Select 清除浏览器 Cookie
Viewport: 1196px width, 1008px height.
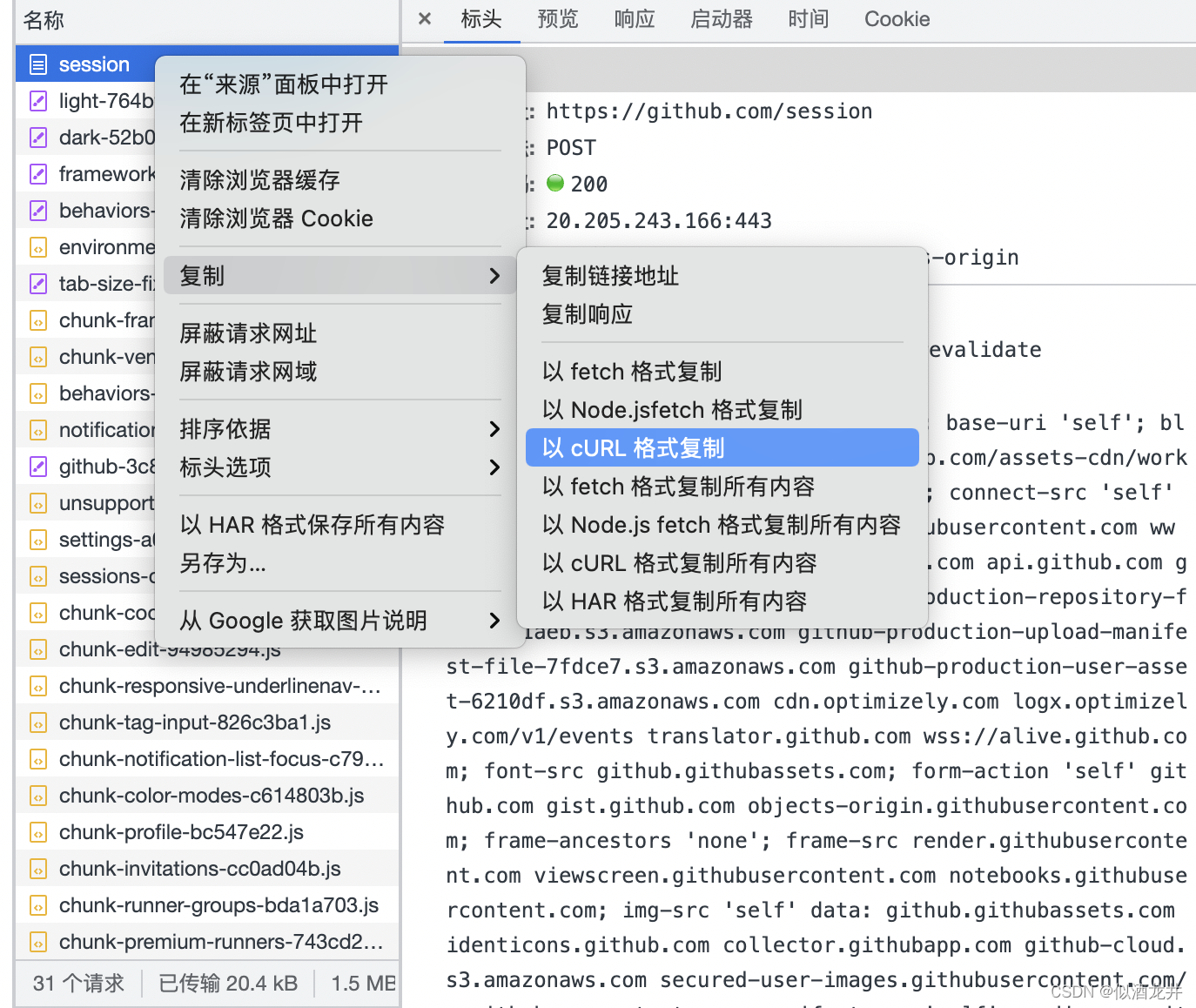pyautogui.click(x=340, y=218)
